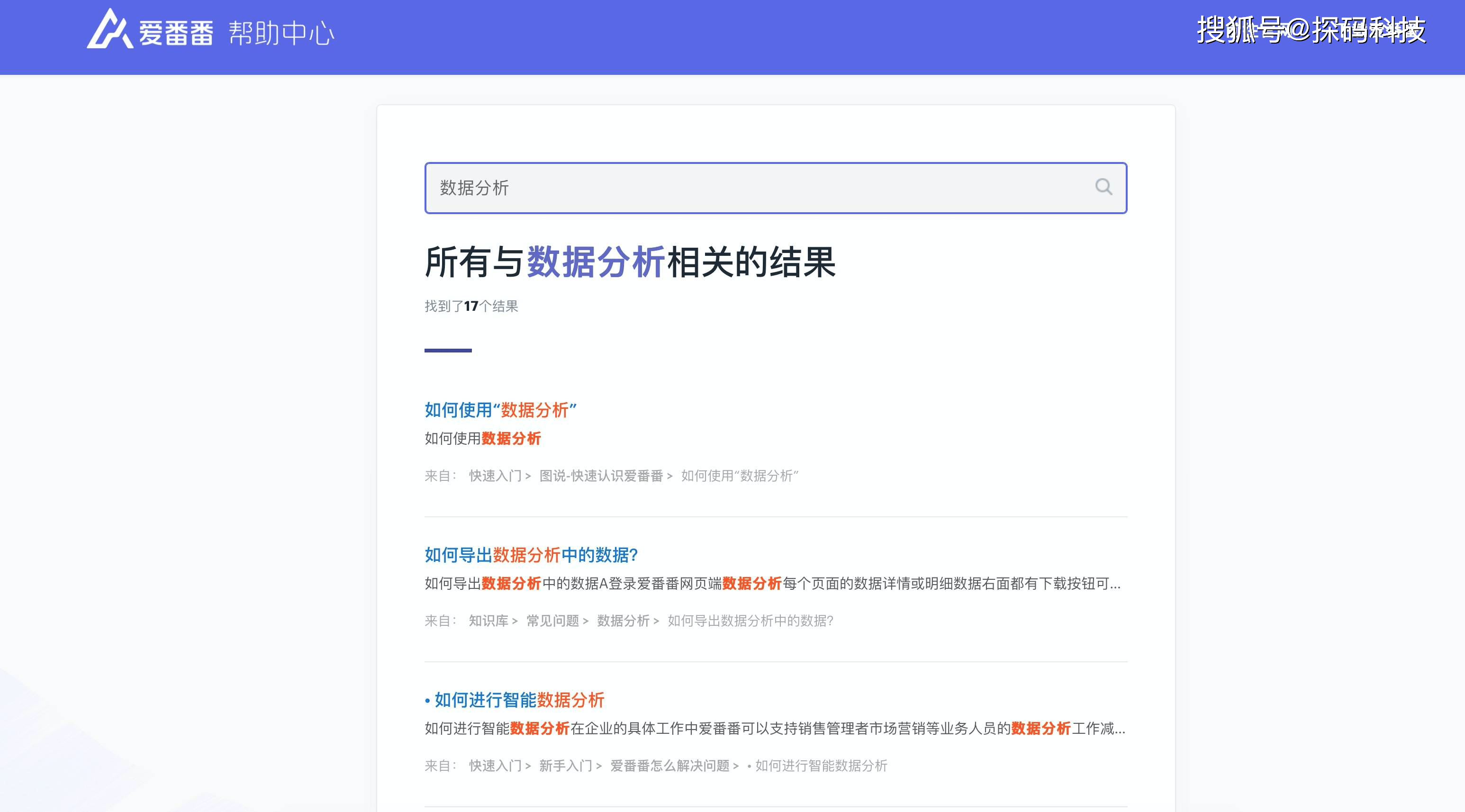Click the last breadcrumb 如何导出数据分析中的数据?
The image size is (1465, 812).
[750, 621]
